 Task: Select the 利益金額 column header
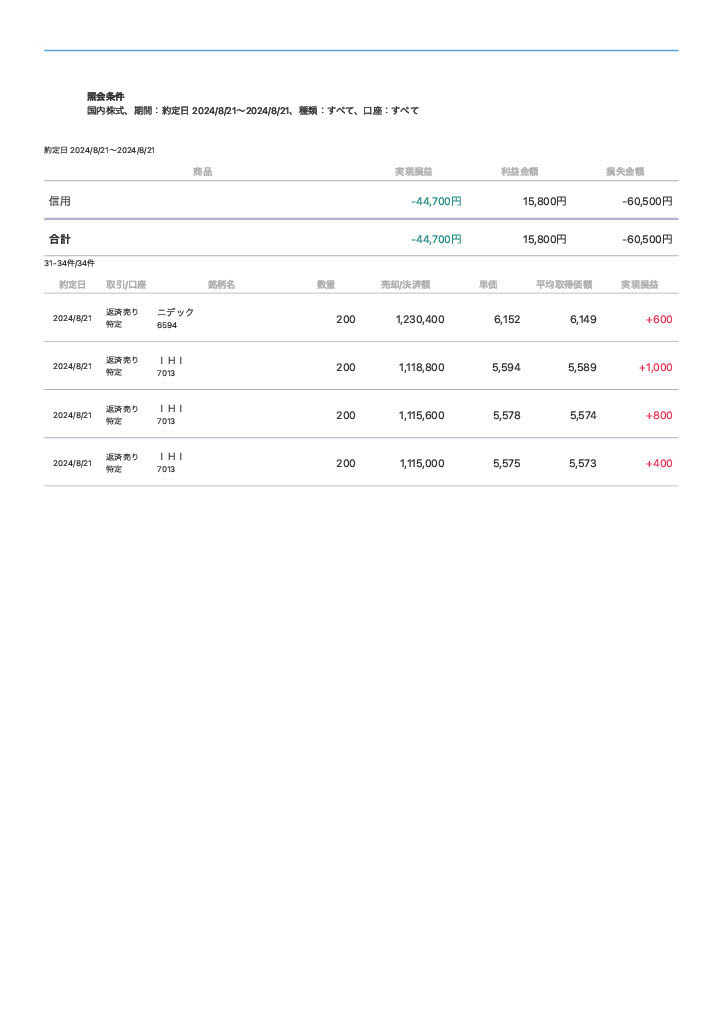[x=519, y=172]
